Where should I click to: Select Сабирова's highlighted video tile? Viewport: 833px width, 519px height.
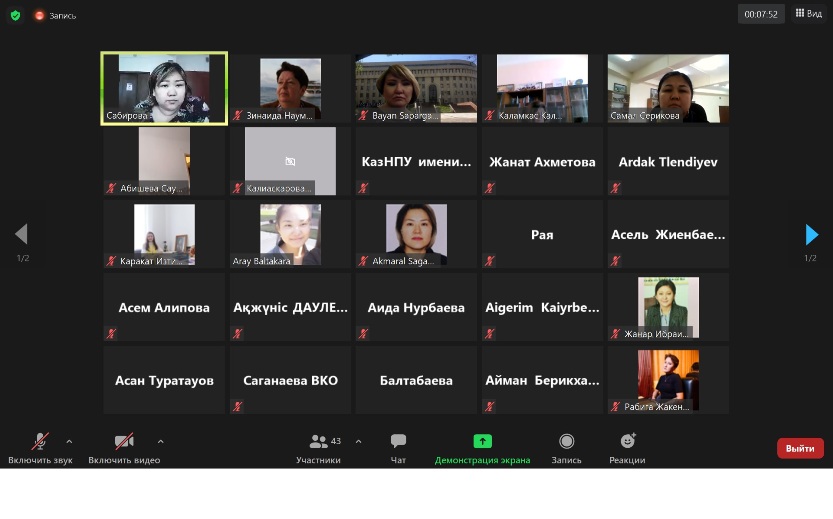[x=164, y=88]
